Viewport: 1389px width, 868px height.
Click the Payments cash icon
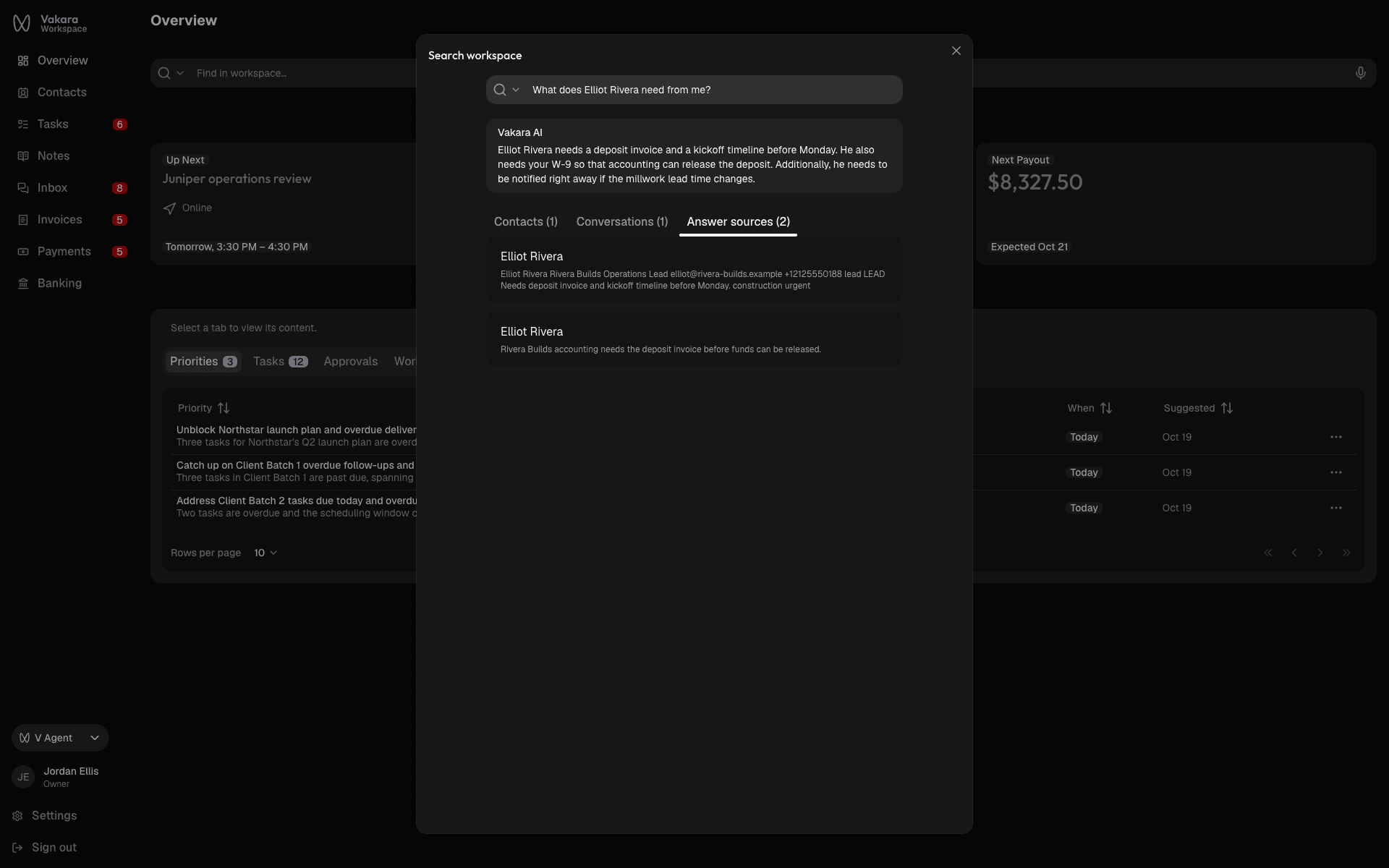(x=23, y=252)
